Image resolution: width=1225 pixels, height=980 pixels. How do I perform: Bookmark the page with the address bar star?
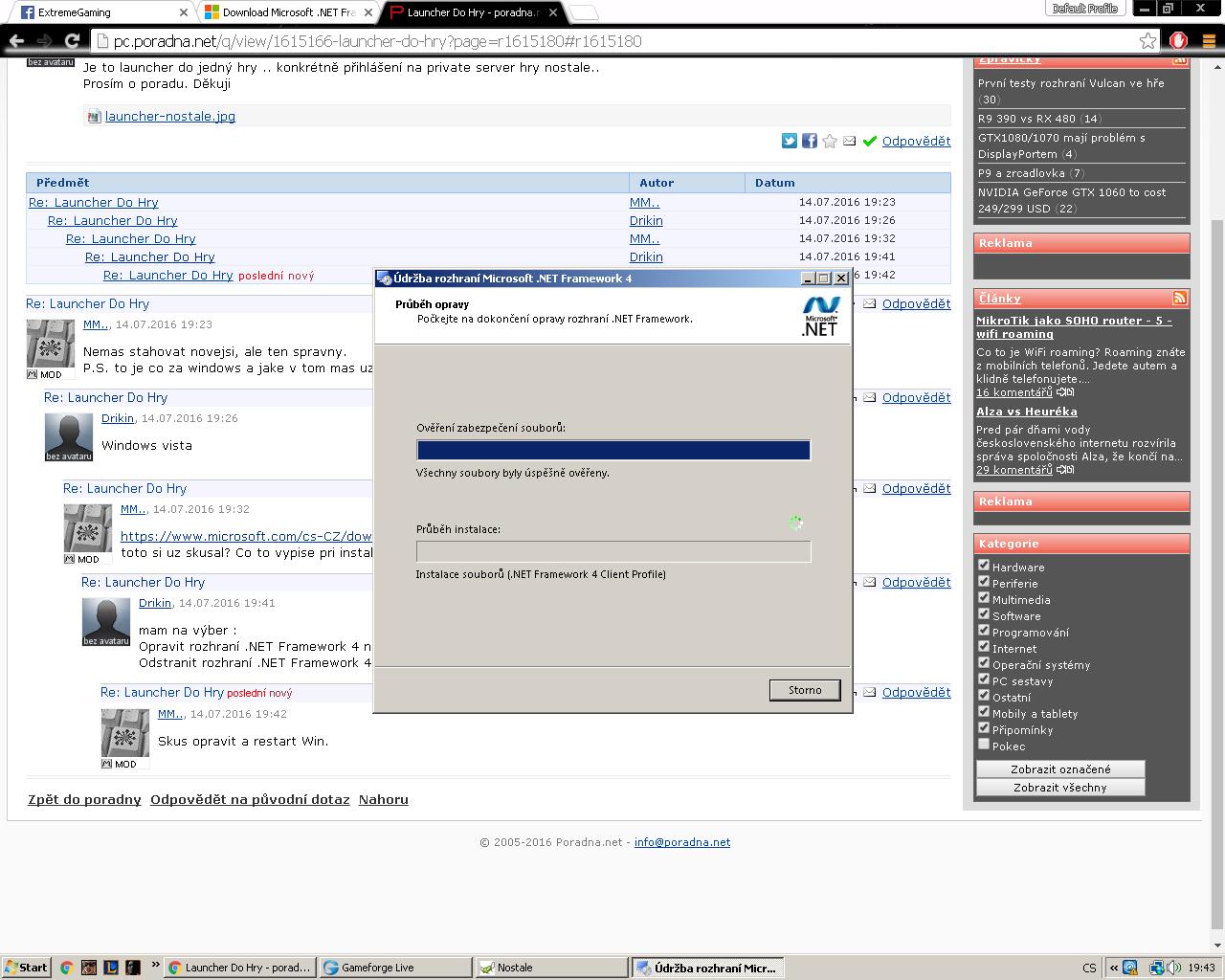click(x=1147, y=40)
